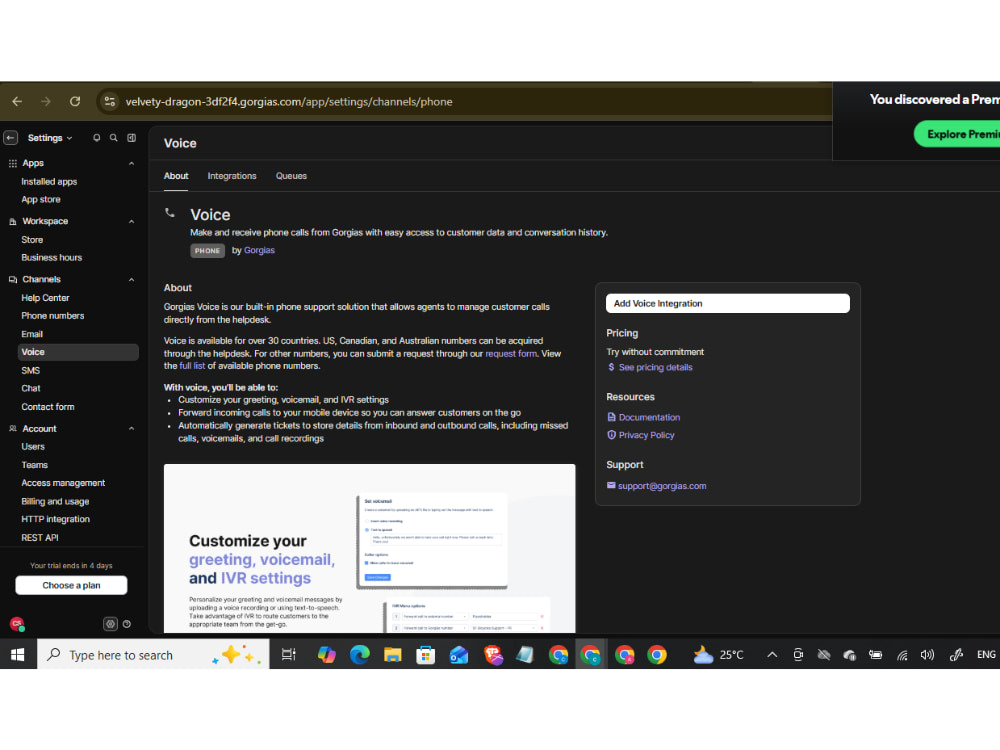Viewport: 1000px width, 750px height.
Task: Collapse the Workspace section
Action: coord(131,222)
